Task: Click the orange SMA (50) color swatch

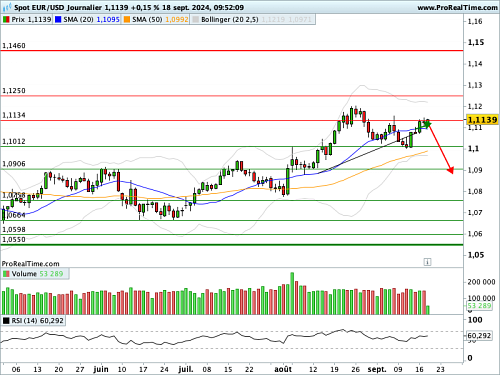Action: 127,20
